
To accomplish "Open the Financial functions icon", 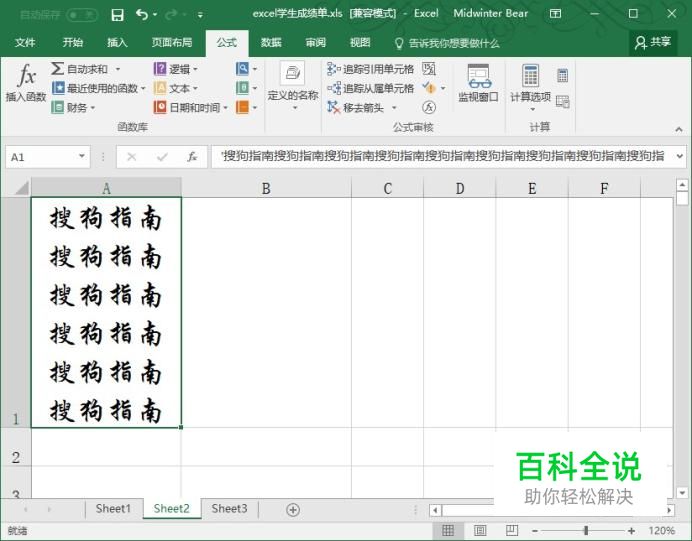I will coord(57,107).
